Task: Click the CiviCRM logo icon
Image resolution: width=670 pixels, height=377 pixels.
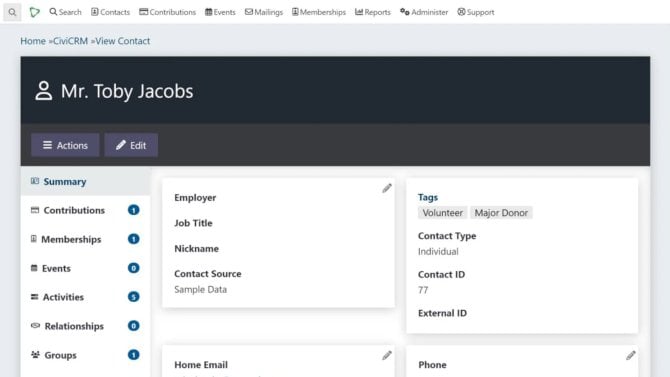Action: click(35, 12)
